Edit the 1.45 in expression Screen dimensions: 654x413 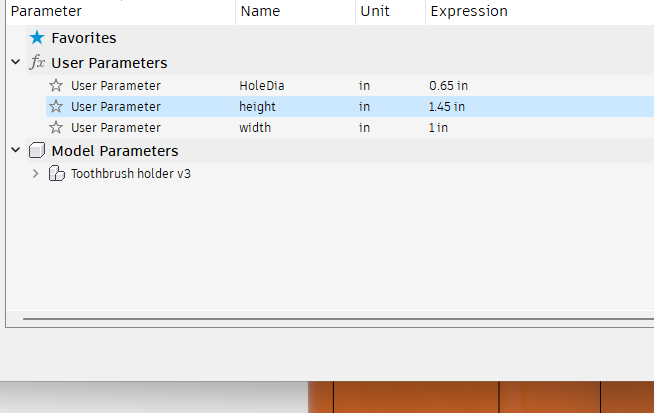(x=447, y=106)
